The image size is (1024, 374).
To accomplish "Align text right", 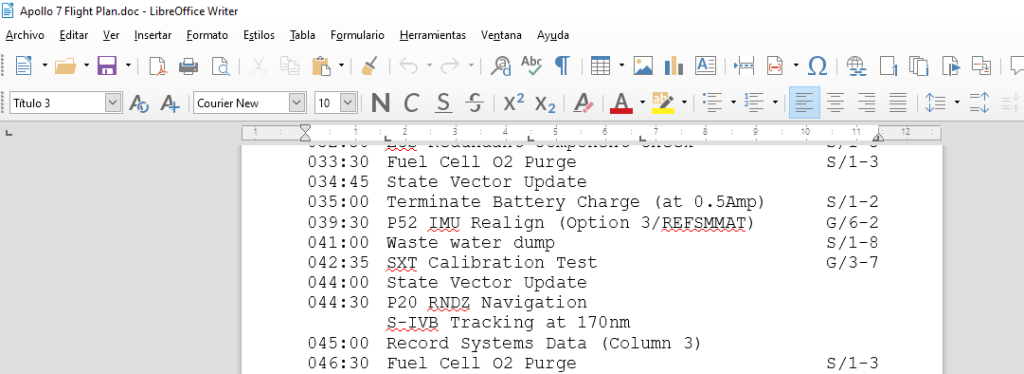I will [x=867, y=102].
